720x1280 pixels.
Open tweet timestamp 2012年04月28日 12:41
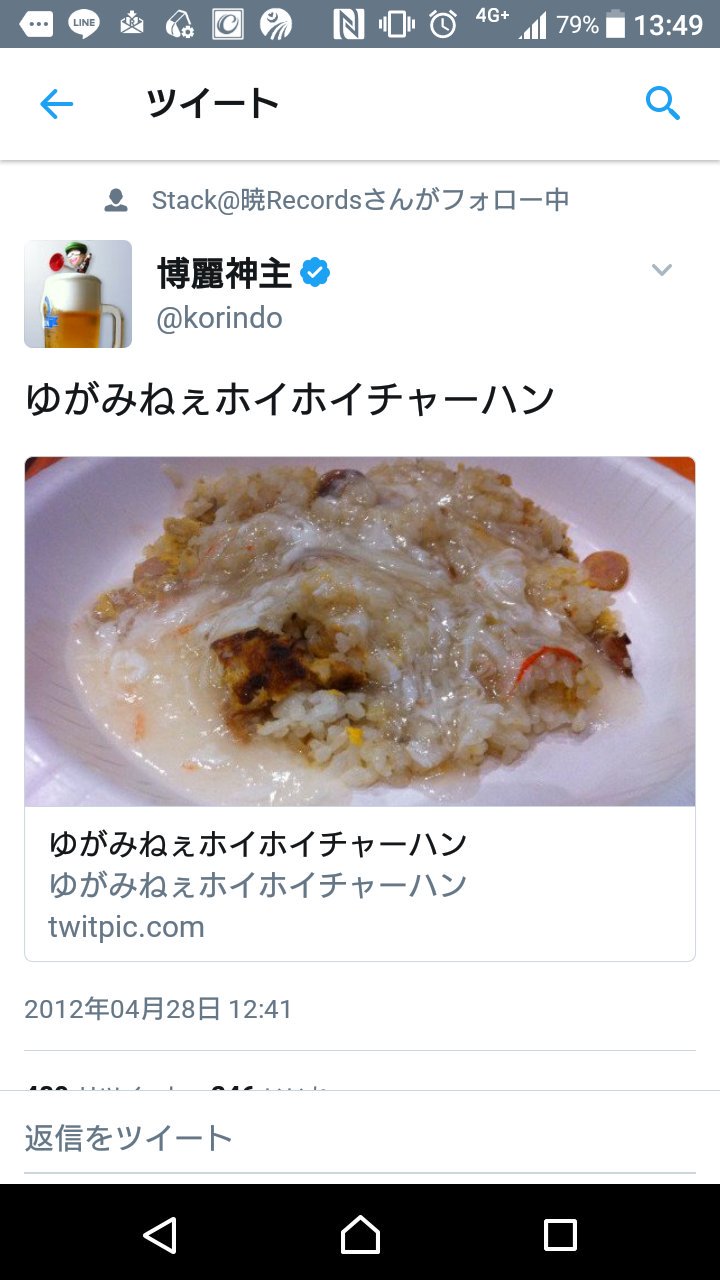point(158,1009)
